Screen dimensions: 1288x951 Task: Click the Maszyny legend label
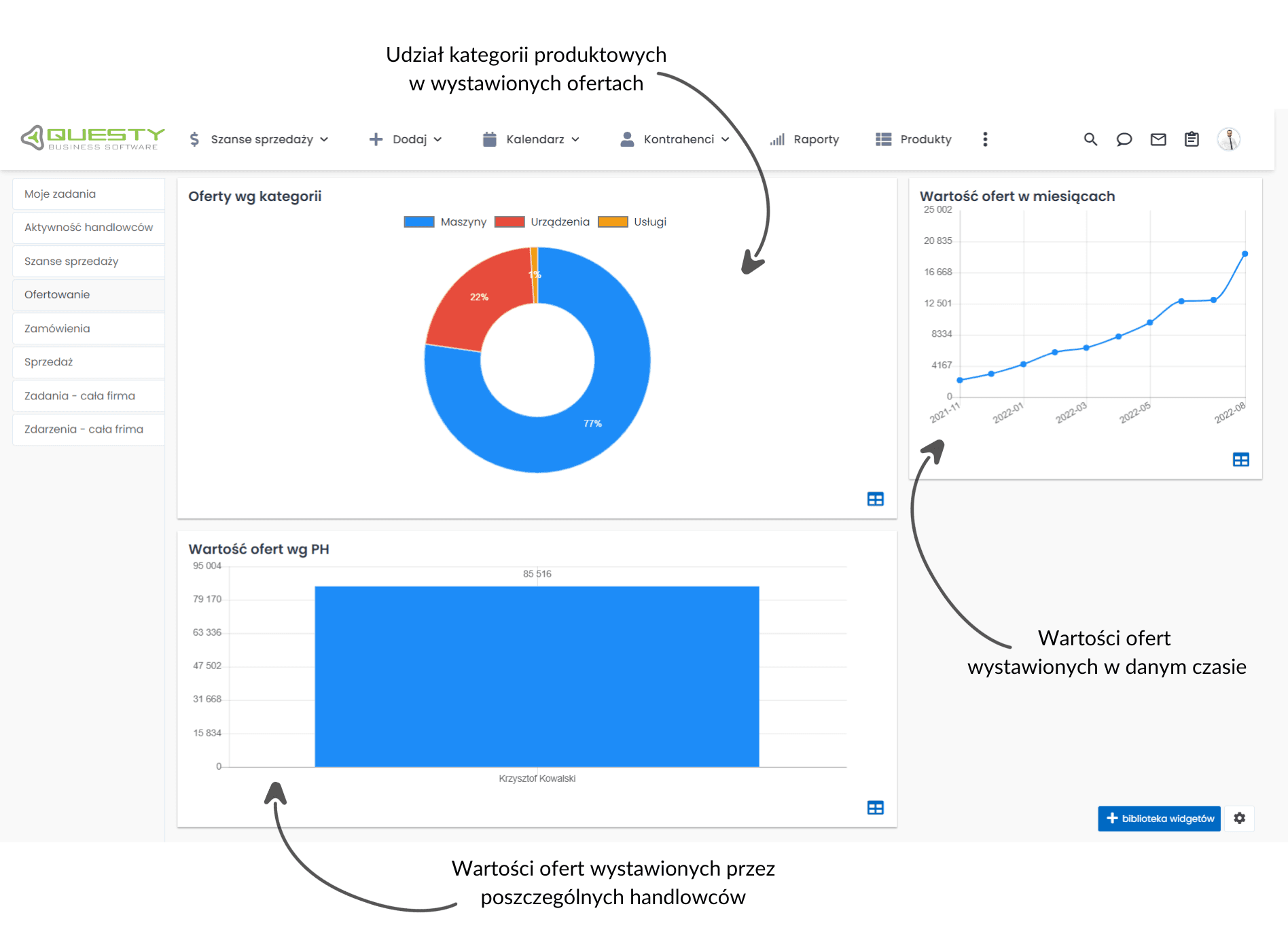(x=463, y=221)
